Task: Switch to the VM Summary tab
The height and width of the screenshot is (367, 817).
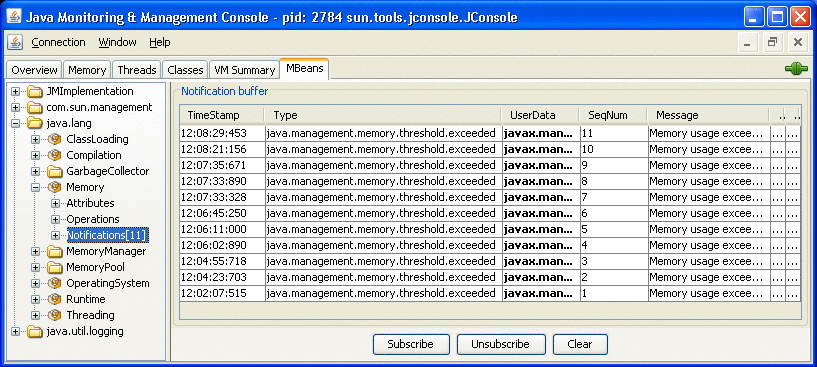Action: pos(244,70)
